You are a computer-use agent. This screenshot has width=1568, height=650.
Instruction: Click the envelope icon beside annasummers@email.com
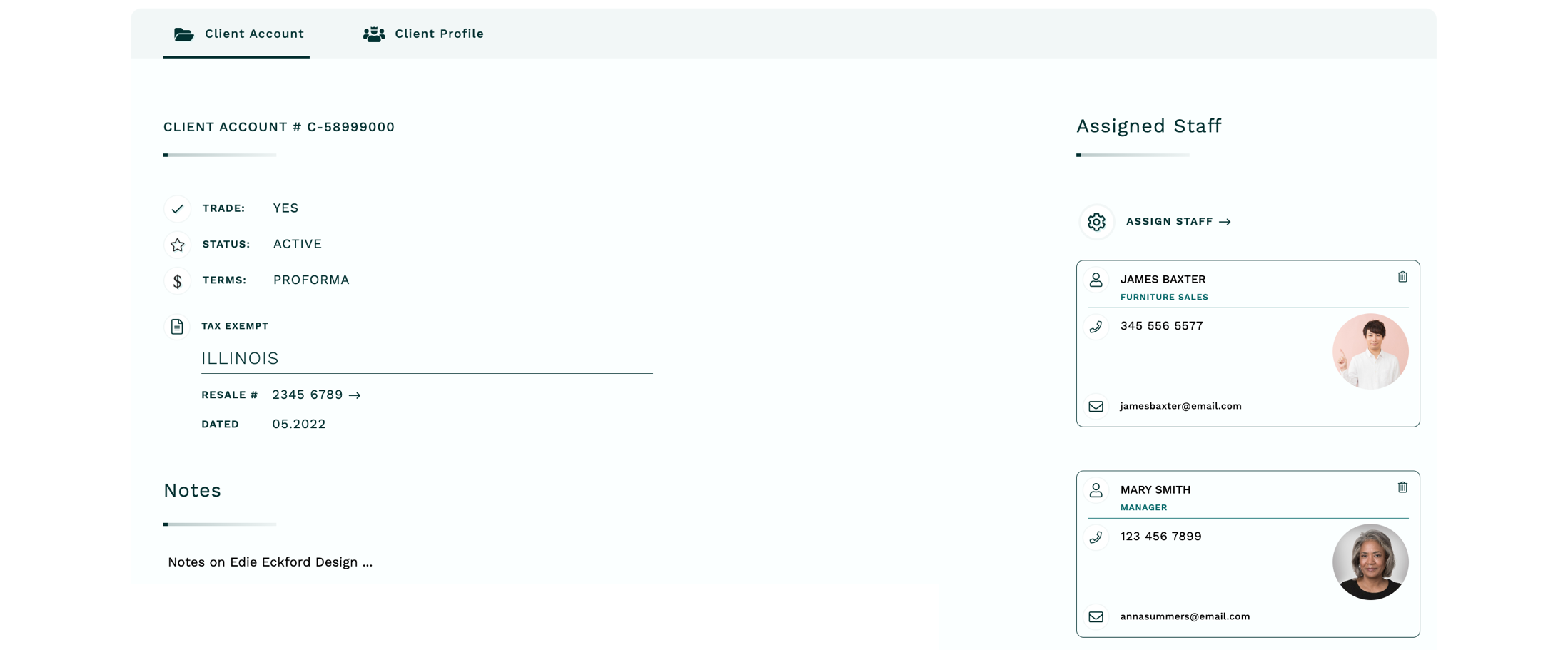pyautogui.click(x=1096, y=617)
